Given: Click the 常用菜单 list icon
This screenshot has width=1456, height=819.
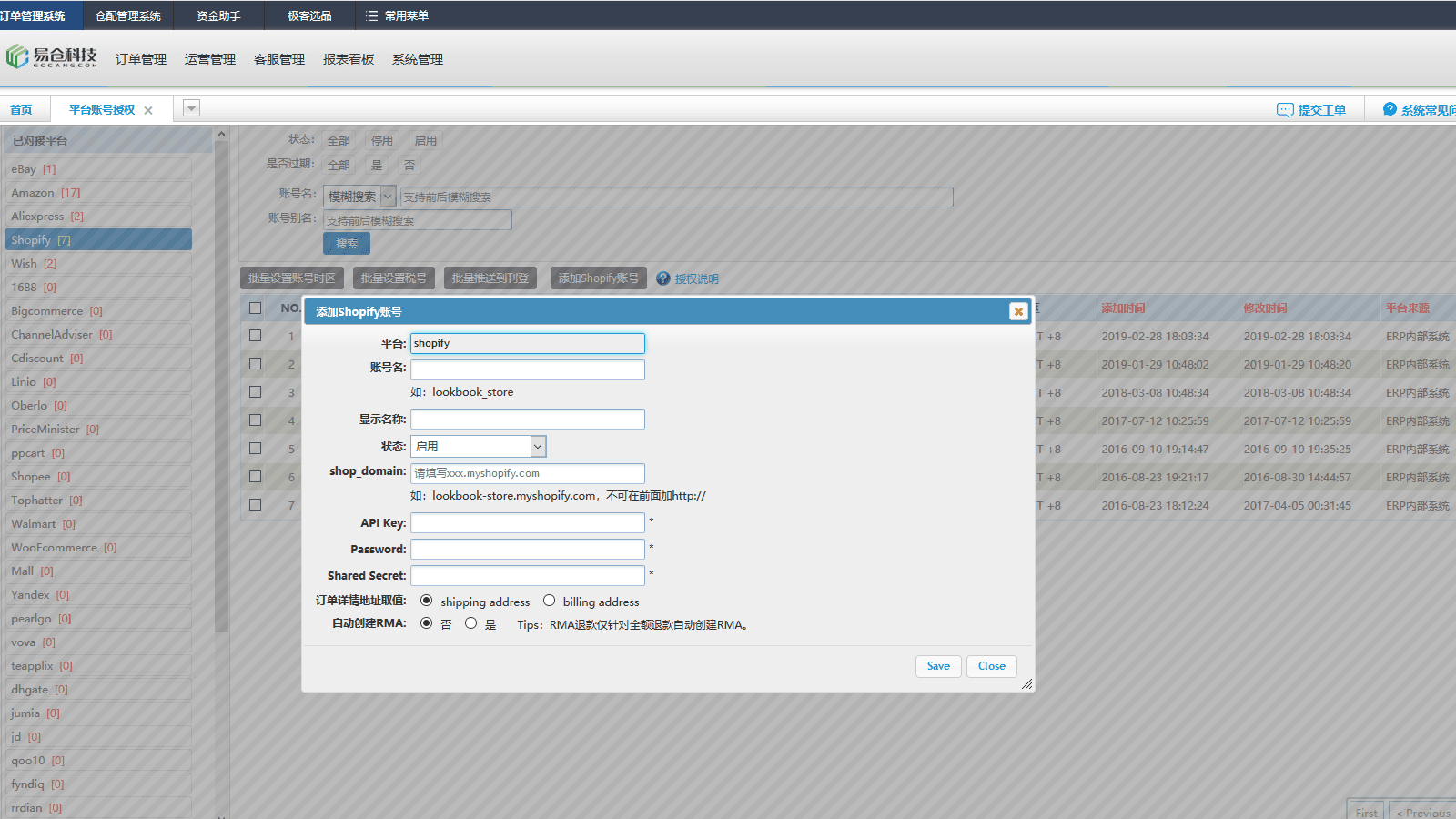Looking at the screenshot, I should coord(371,15).
